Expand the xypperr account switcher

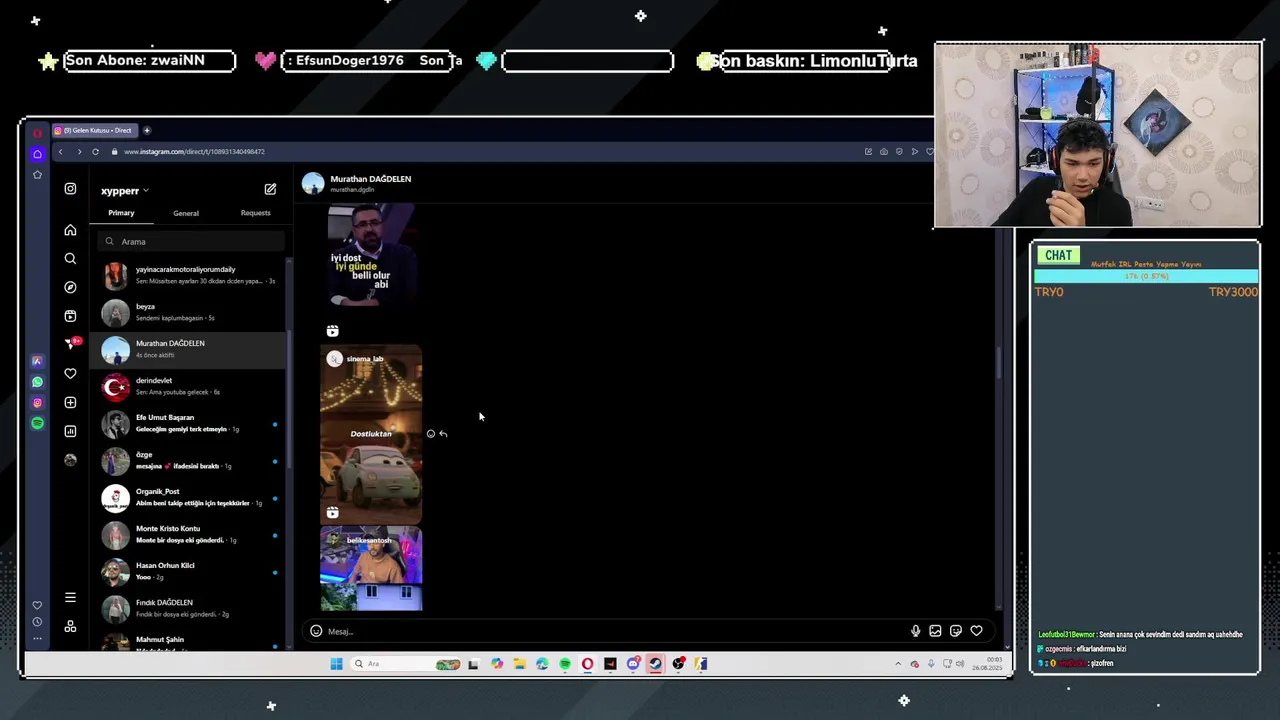click(x=124, y=190)
